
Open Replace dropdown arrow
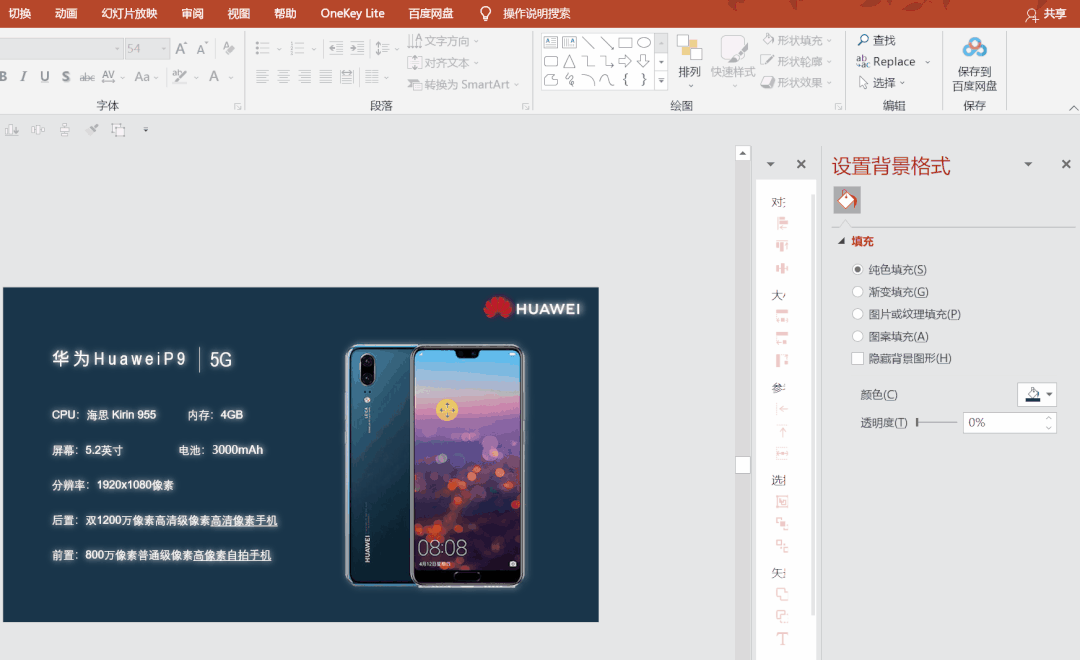click(928, 62)
